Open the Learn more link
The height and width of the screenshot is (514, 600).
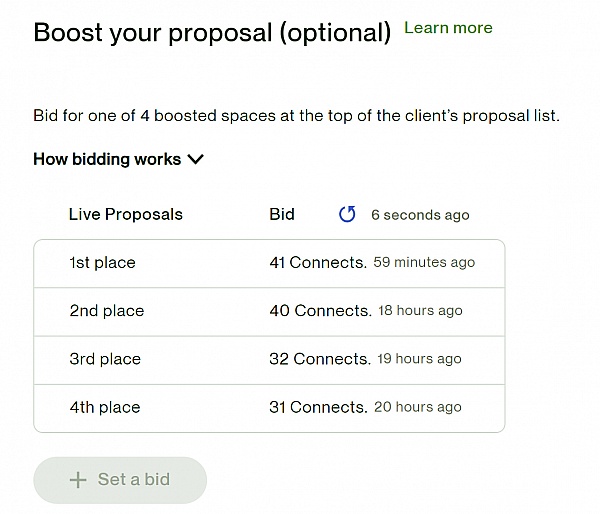[x=448, y=28]
